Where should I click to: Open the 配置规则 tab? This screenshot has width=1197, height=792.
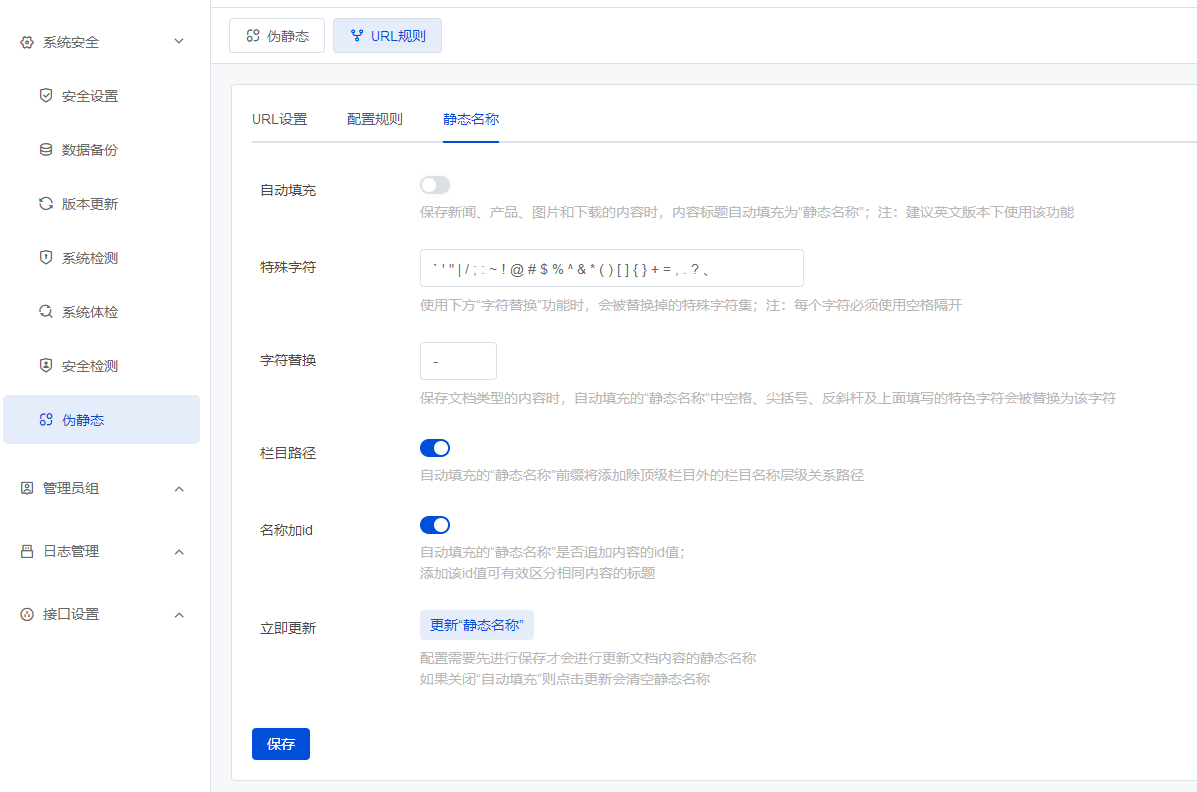click(375, 119)
